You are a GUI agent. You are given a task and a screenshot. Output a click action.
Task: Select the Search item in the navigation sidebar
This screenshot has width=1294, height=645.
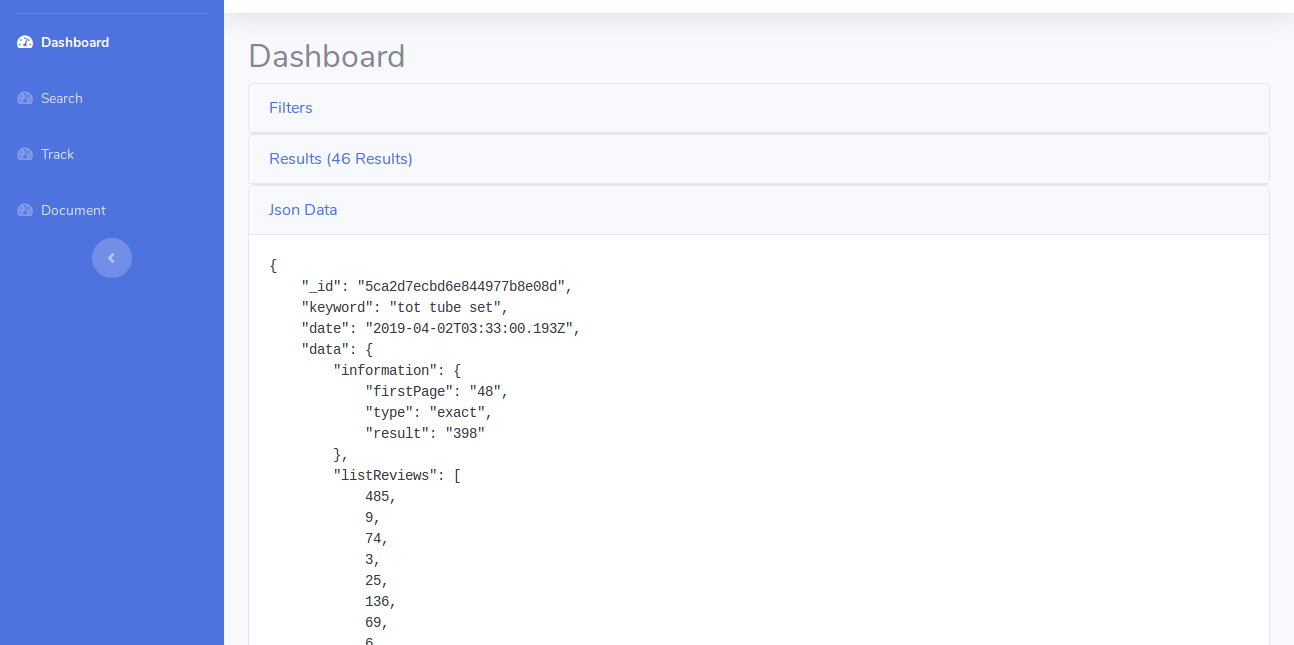tap(62, 98)
